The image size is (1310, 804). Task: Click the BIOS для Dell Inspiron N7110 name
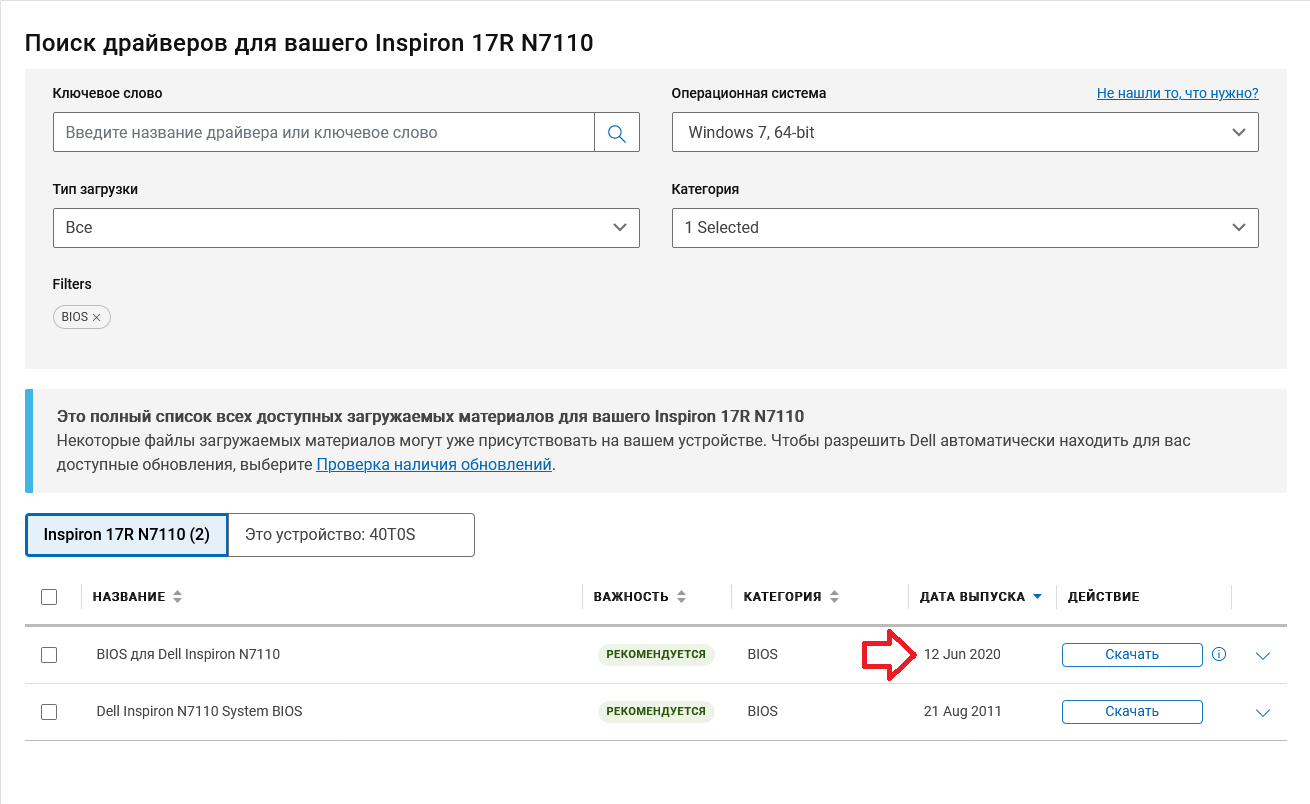click(188, 655)
